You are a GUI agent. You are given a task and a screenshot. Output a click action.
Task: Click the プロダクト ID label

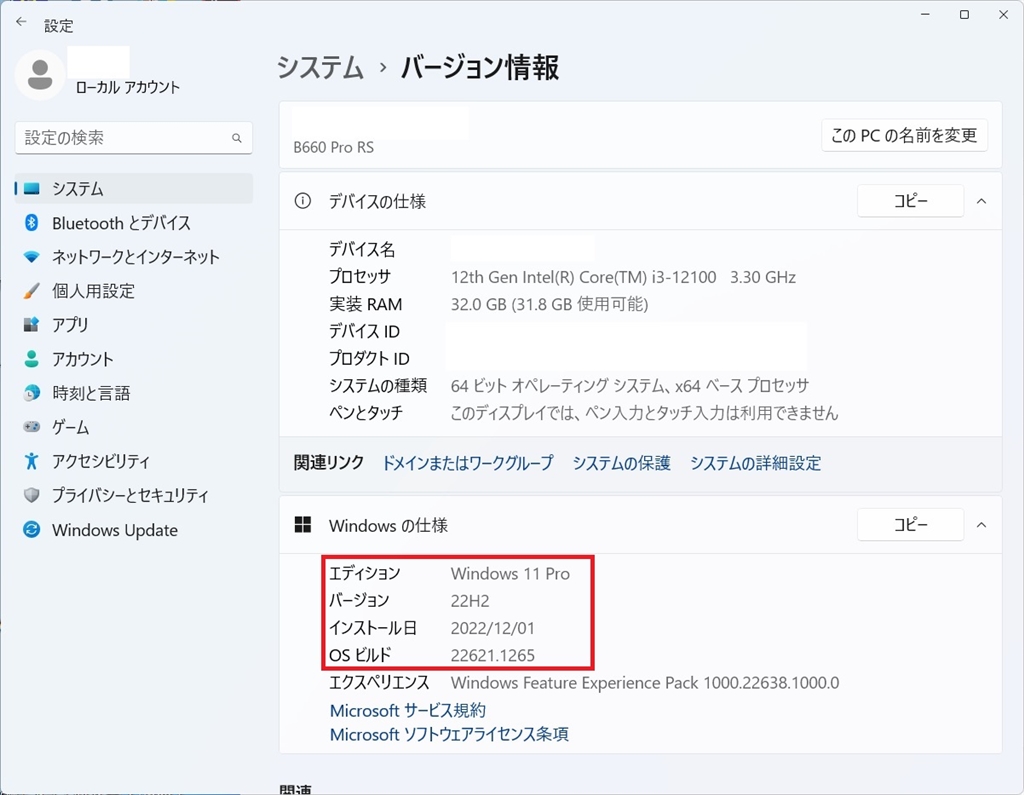[x=369, y=359]
